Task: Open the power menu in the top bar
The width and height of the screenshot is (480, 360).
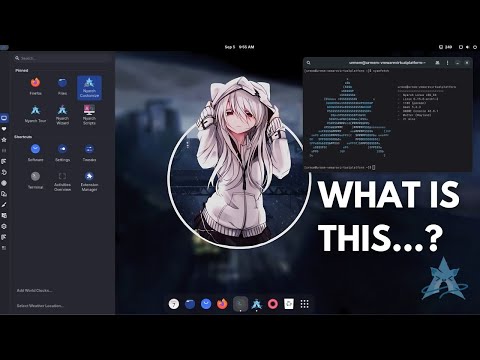Action: [475, 47]
